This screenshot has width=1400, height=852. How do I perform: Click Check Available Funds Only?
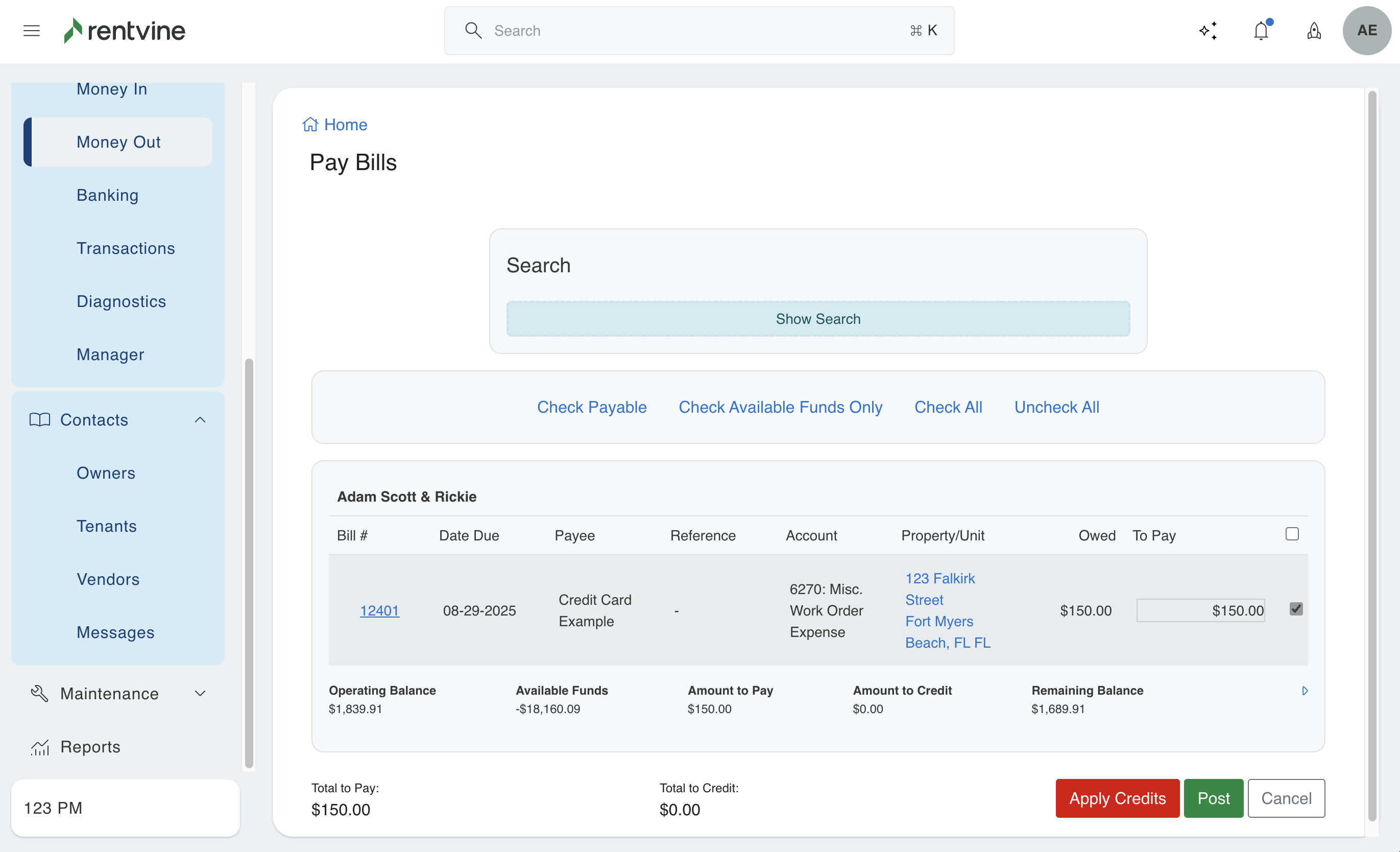coord(780,407)
